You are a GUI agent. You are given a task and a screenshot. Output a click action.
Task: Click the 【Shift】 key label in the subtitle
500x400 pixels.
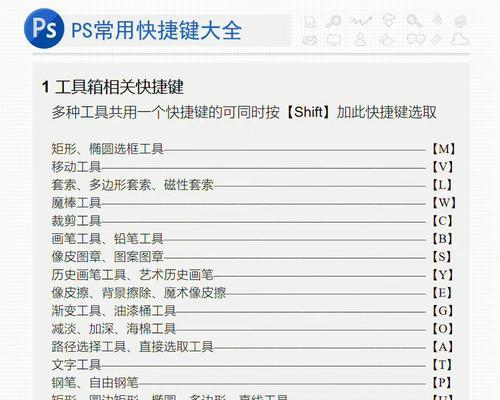point(308,112)
